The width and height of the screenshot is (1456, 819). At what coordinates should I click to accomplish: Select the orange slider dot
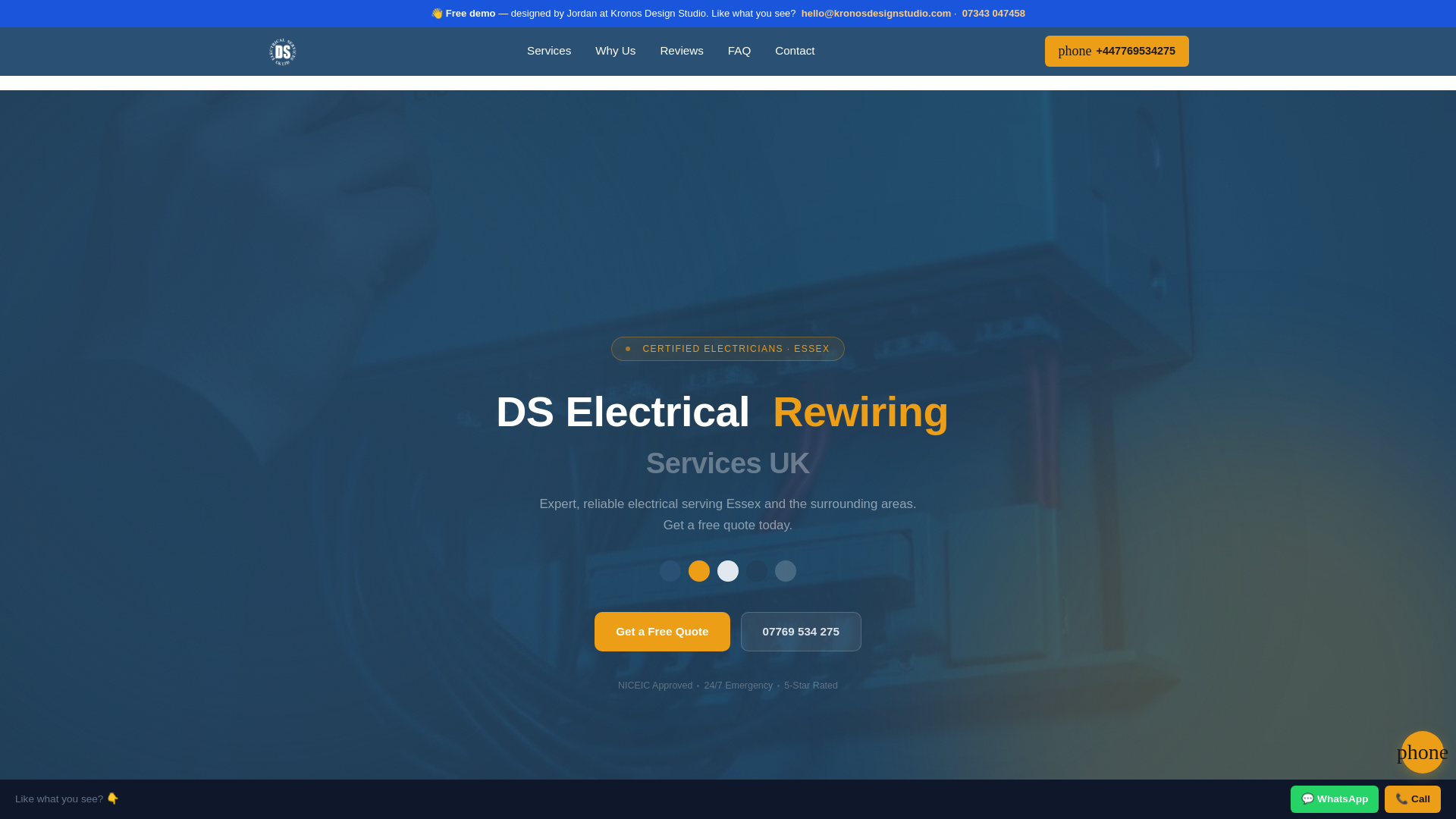tap(699, 571)
